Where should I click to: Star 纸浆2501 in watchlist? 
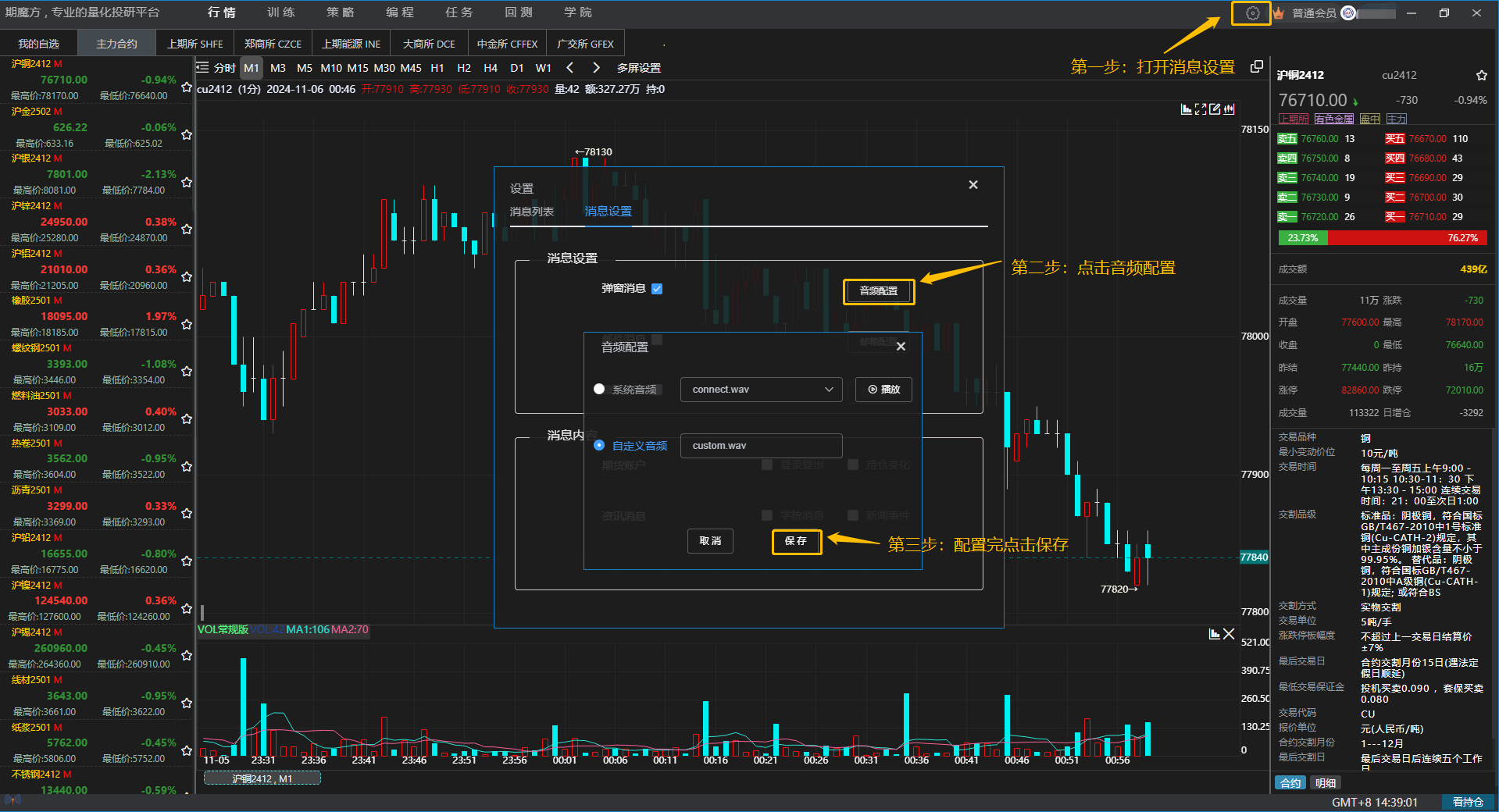(x=187, y=750)
